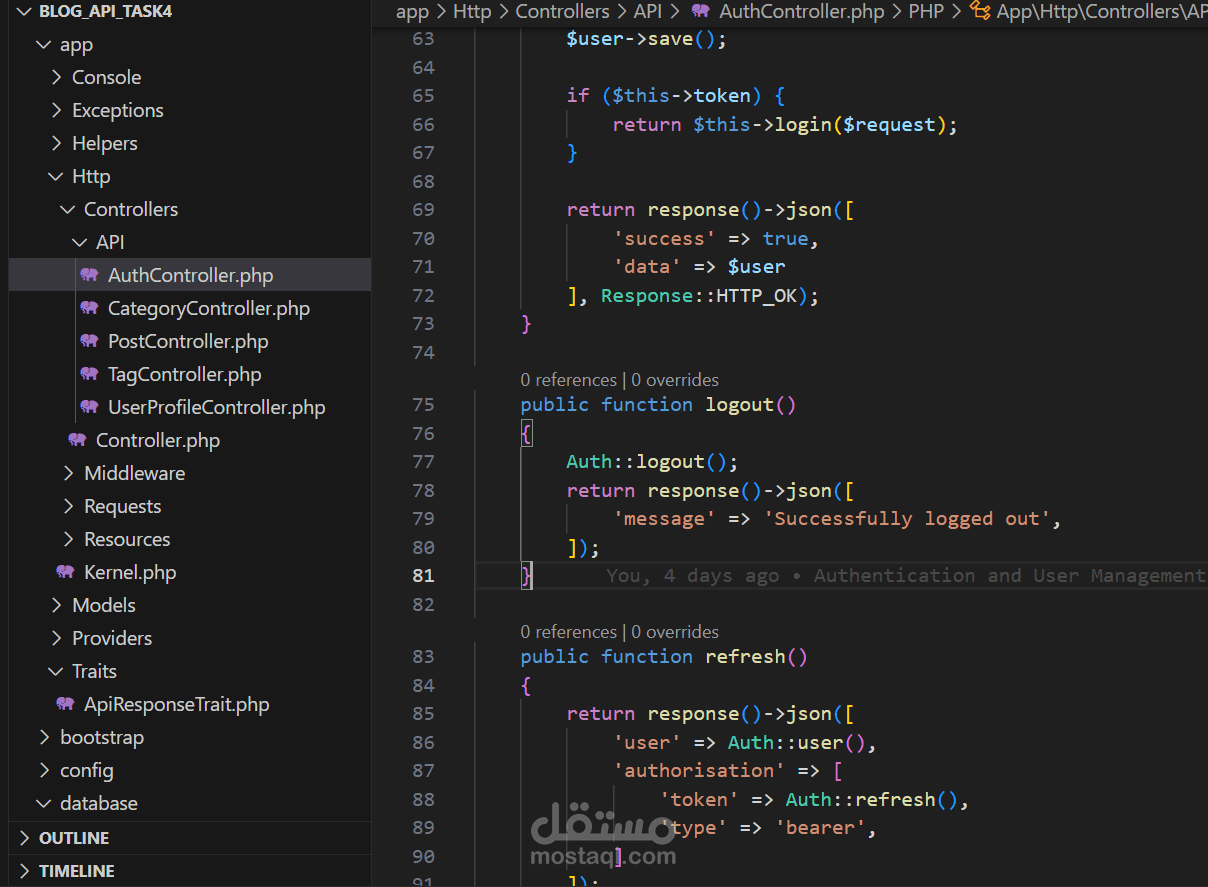
Task: Click '0 references' CodeLens above the refresh function
Action: (569, 632)
